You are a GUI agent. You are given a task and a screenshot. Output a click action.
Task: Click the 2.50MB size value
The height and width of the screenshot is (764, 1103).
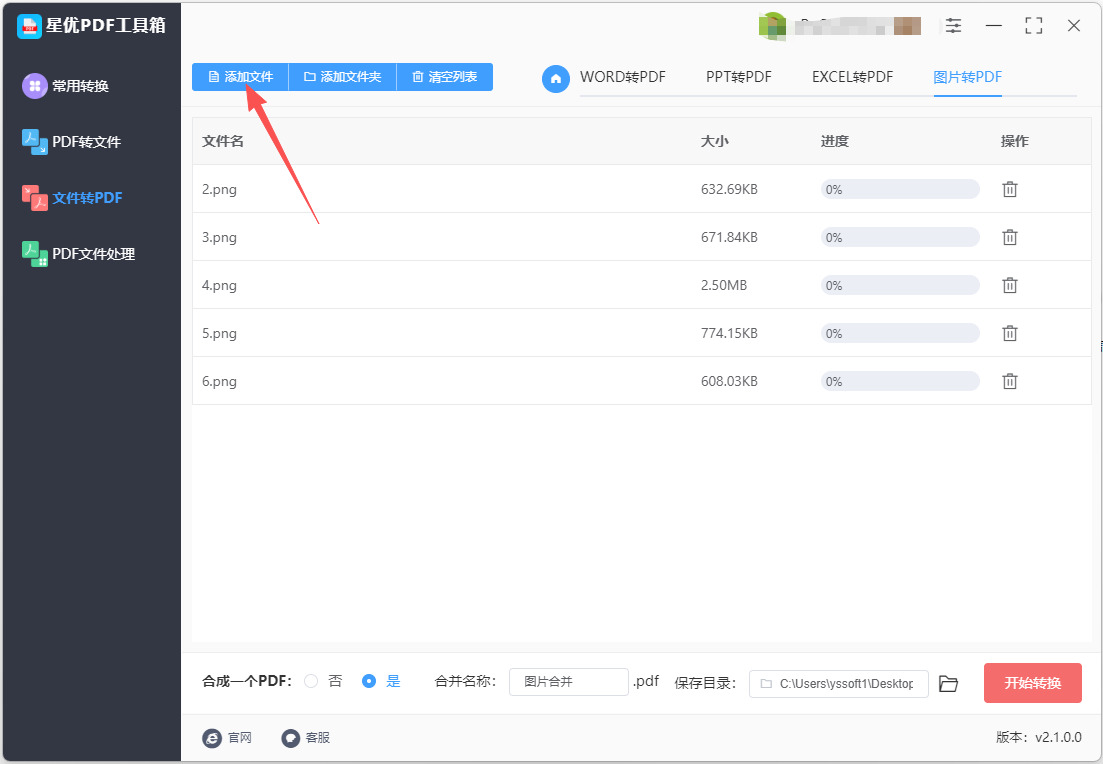(724, 285)
